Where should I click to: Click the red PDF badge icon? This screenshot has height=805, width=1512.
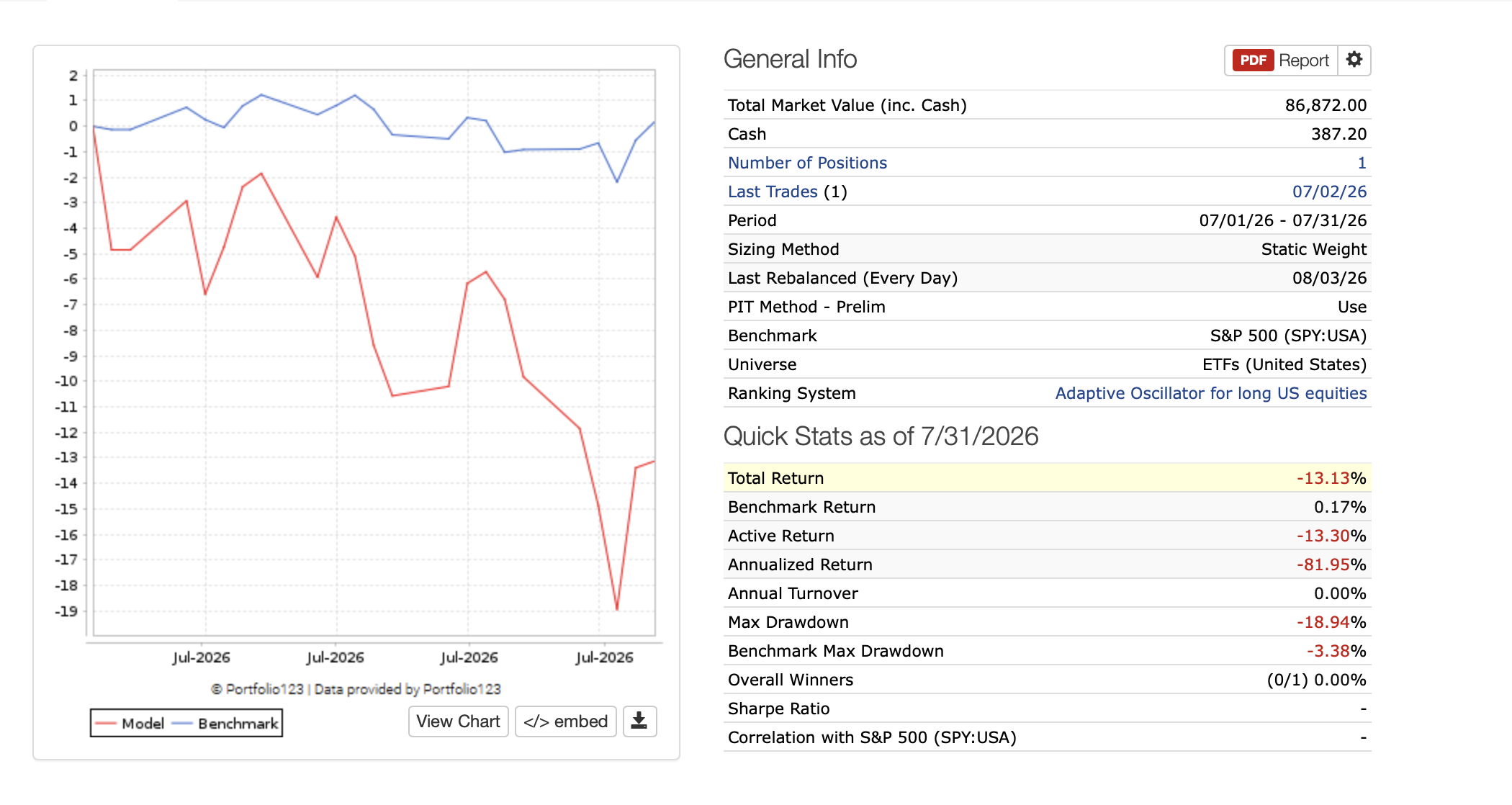tap(1253, 60)
